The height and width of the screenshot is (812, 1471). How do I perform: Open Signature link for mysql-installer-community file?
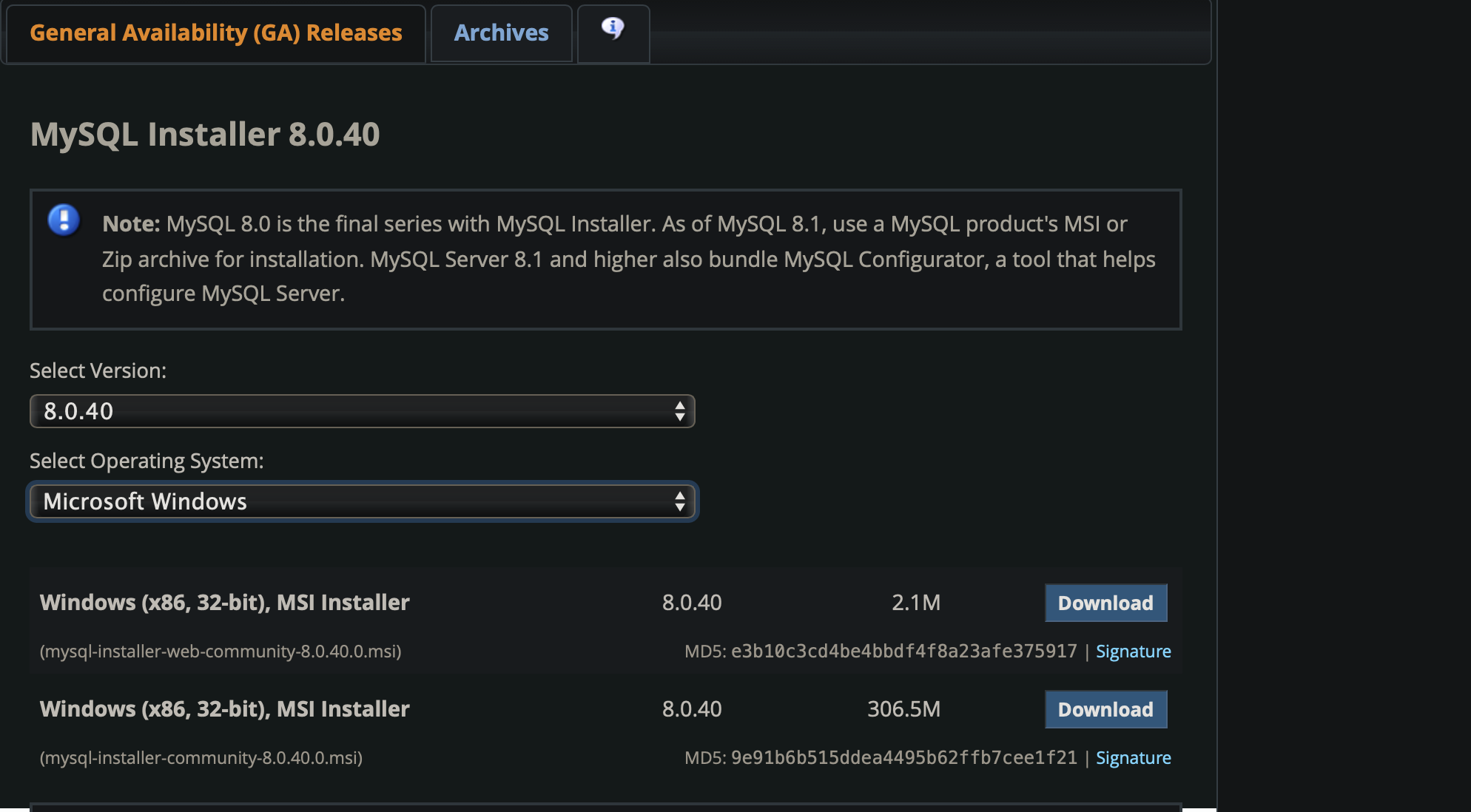[x=1133, y=758]
